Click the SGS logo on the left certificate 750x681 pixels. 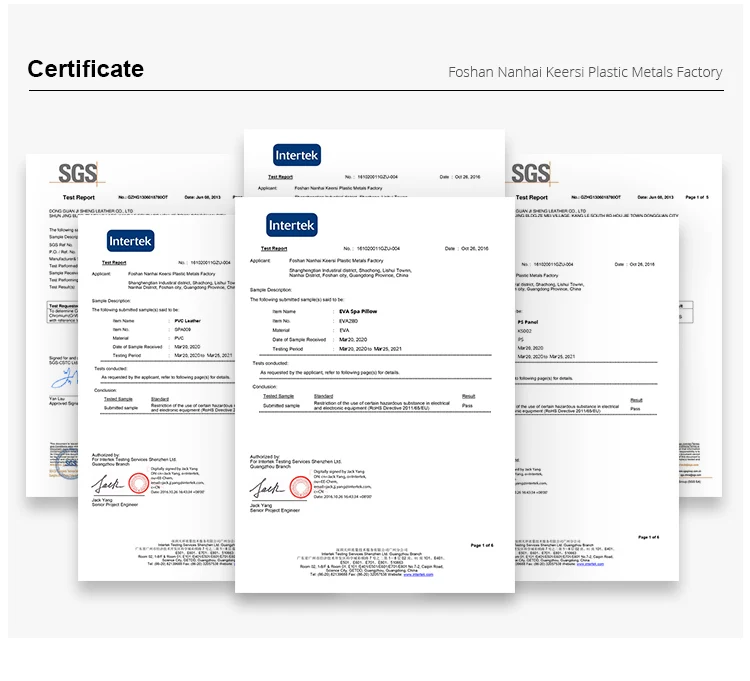[77, 173]
